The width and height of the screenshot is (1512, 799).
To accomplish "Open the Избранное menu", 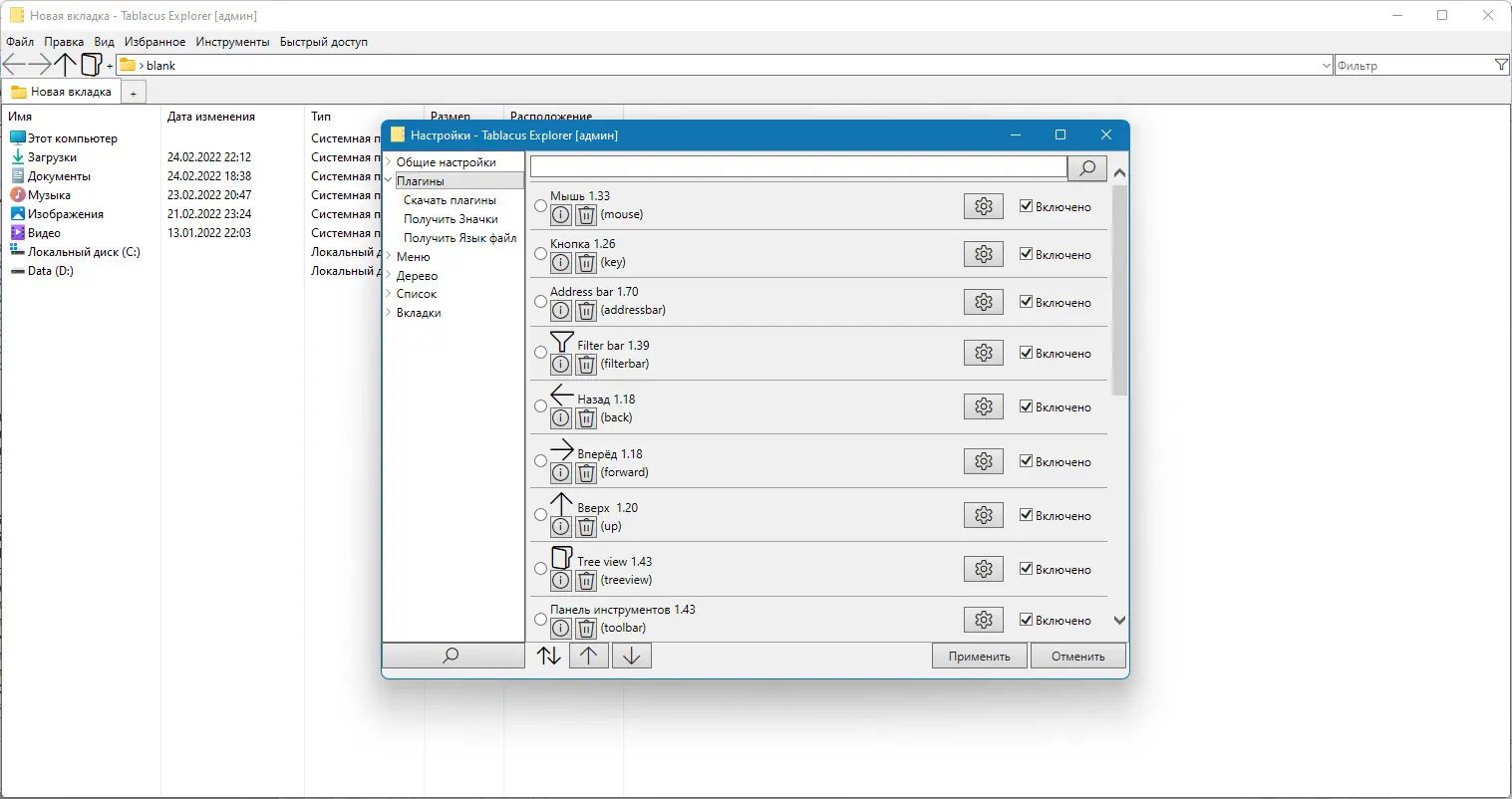I will tap(154, 42).
